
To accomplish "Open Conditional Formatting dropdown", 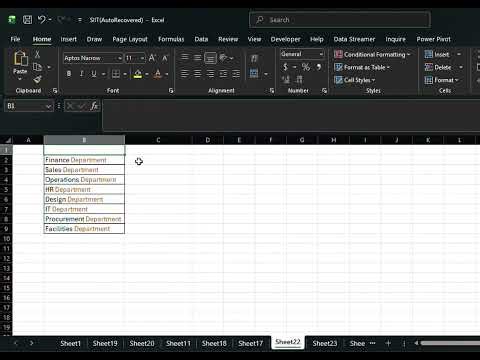I will click(x=372, y=54).
